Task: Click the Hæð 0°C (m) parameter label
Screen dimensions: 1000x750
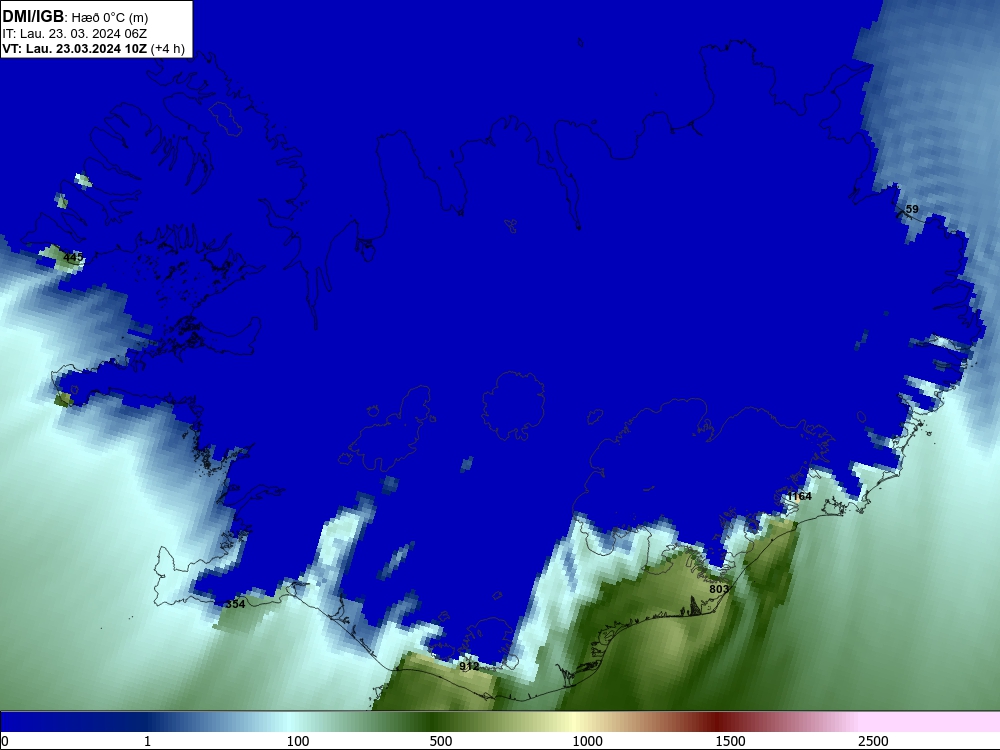Action: pyautogui.click(x=110, y=18)
